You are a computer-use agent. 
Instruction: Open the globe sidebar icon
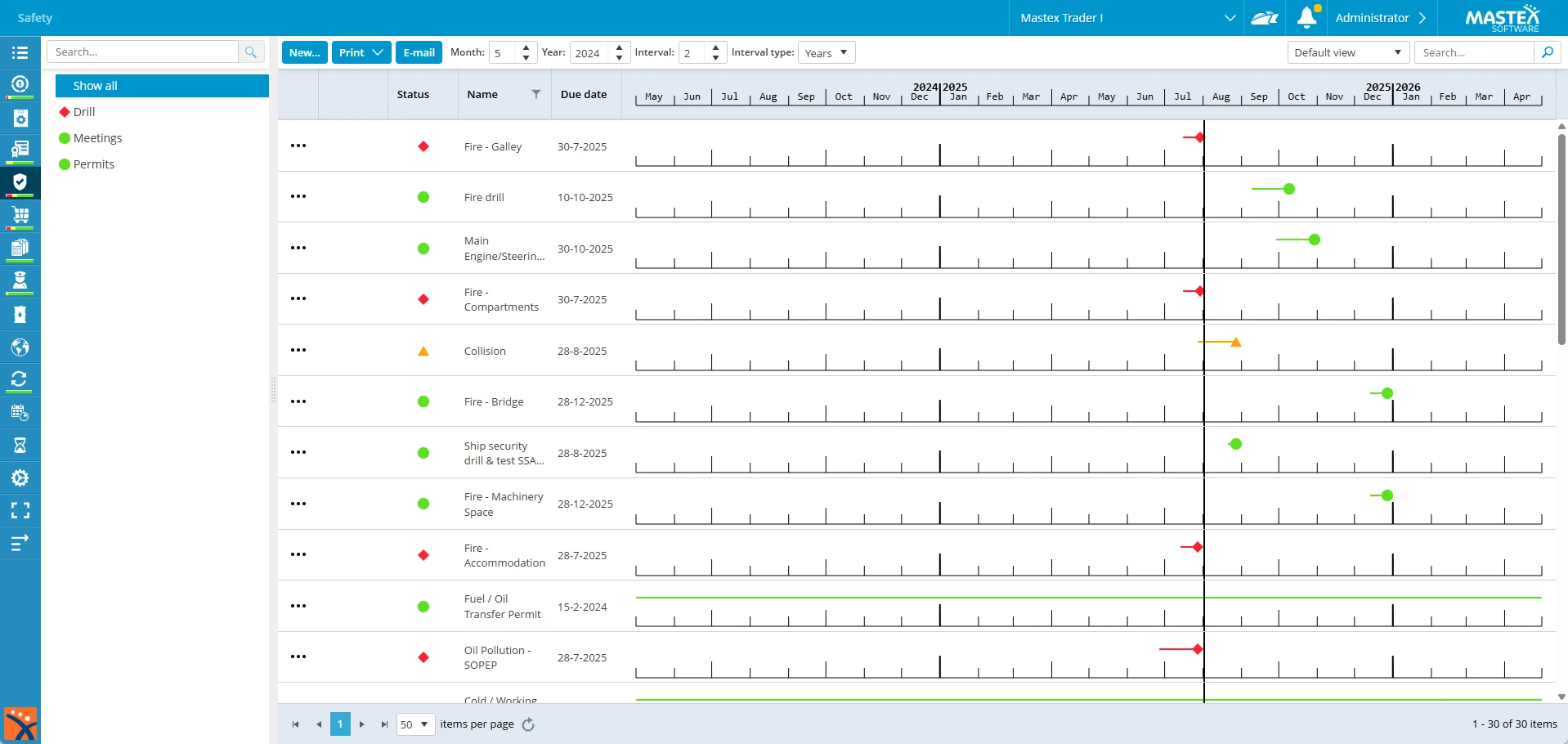tap(20, 347)
